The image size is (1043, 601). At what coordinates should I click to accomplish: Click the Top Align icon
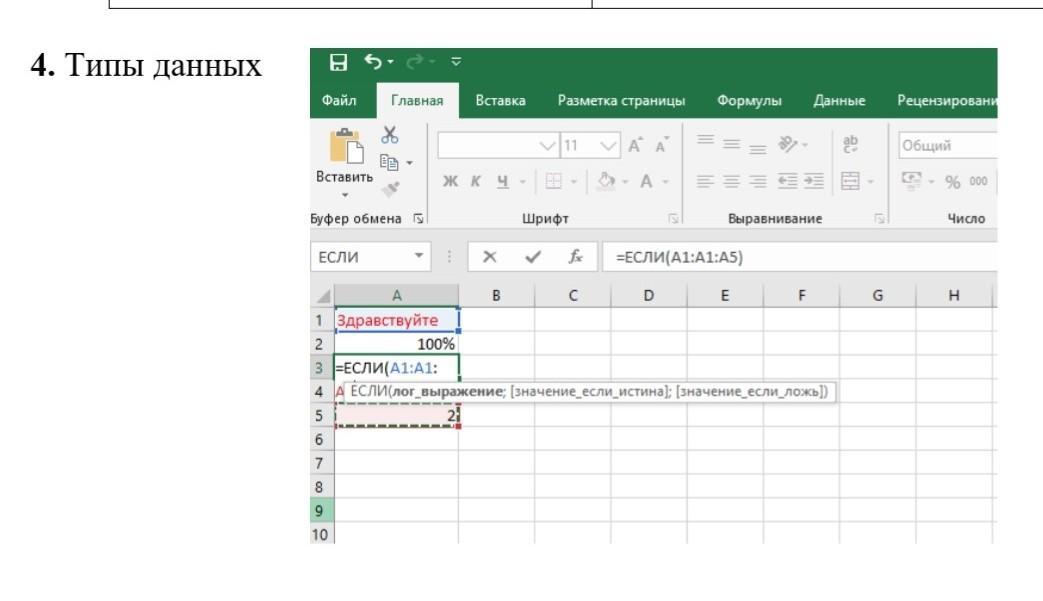tap(706, 141)
